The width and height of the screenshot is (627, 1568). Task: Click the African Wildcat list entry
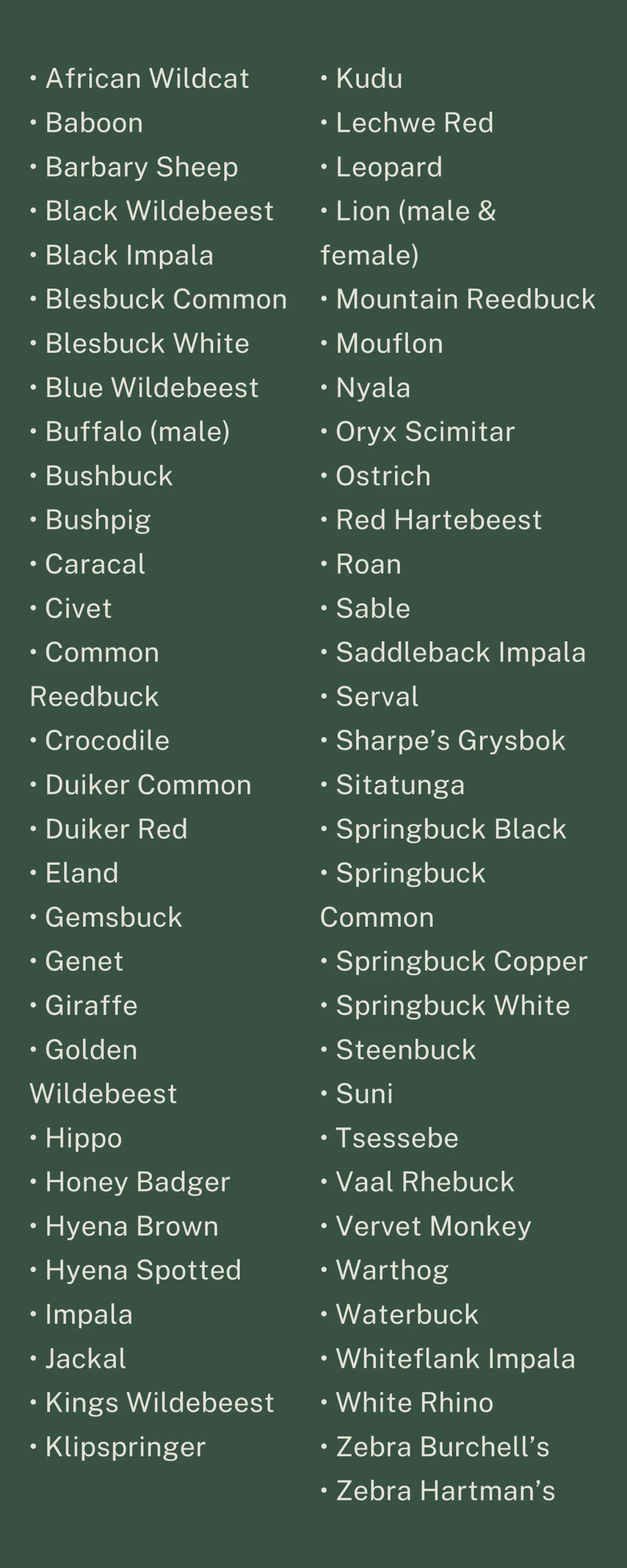[x=147, y=78]
